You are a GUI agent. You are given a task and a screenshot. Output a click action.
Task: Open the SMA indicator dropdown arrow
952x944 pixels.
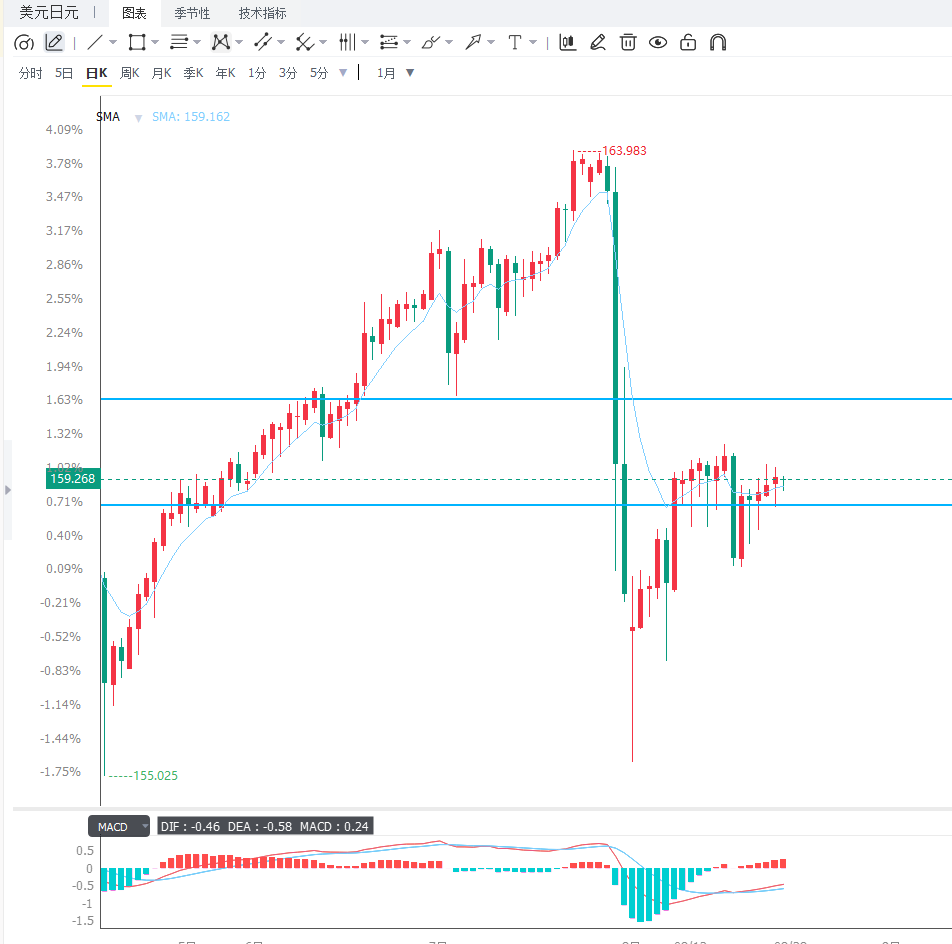click(138, 118)
